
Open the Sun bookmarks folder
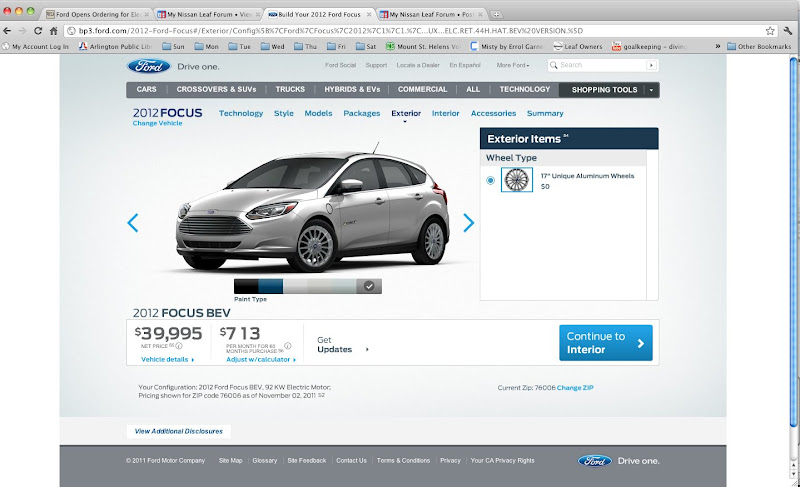point(173,46)
